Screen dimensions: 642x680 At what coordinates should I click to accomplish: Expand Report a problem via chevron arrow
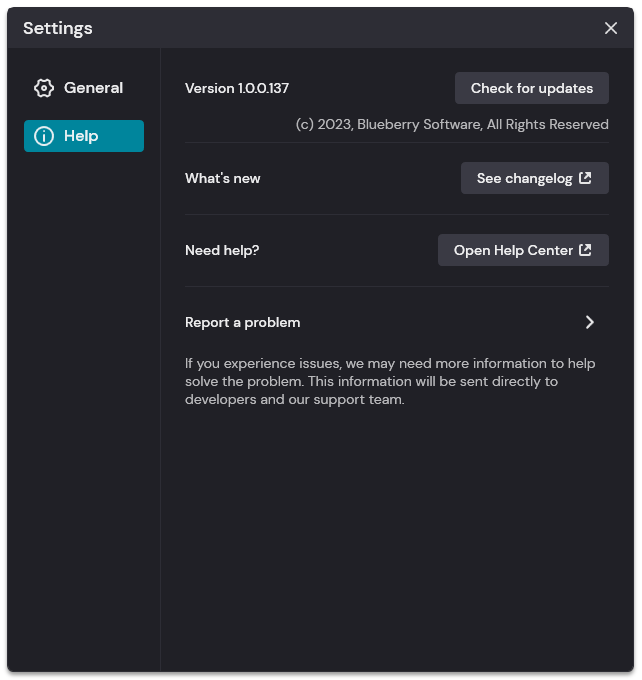pyautogui.click(x=590, y=322)
